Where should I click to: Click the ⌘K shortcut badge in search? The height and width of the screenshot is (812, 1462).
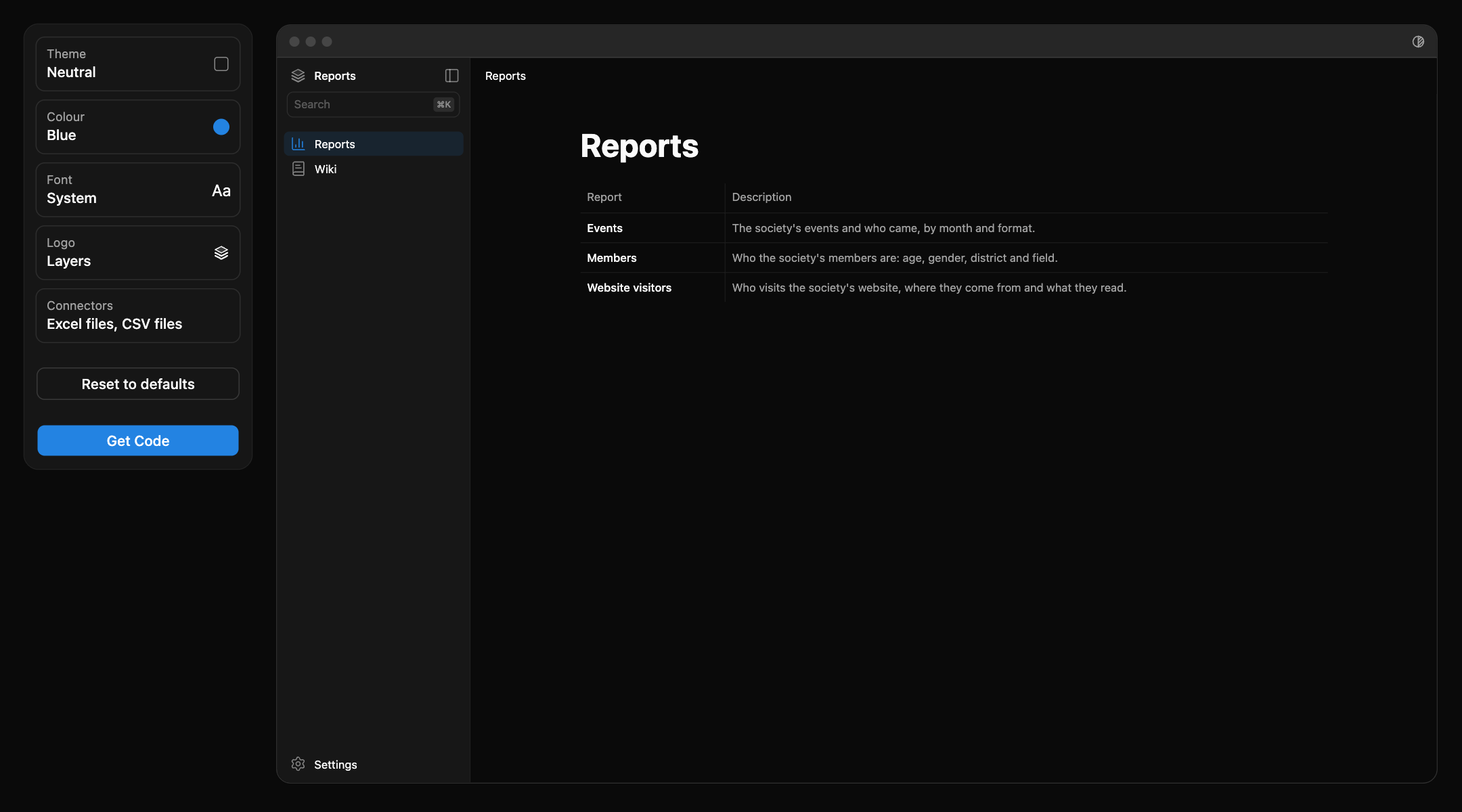[443, 105]
